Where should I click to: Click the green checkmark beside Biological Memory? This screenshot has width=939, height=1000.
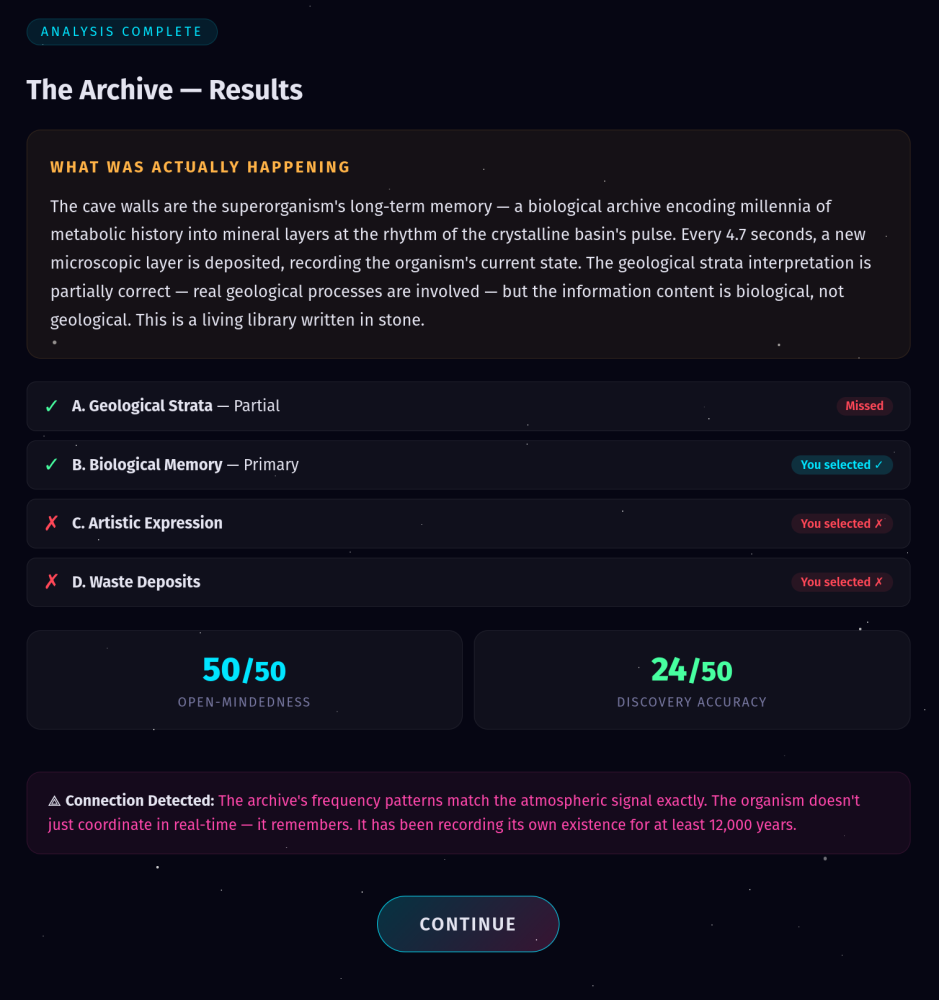click(51, 465)
